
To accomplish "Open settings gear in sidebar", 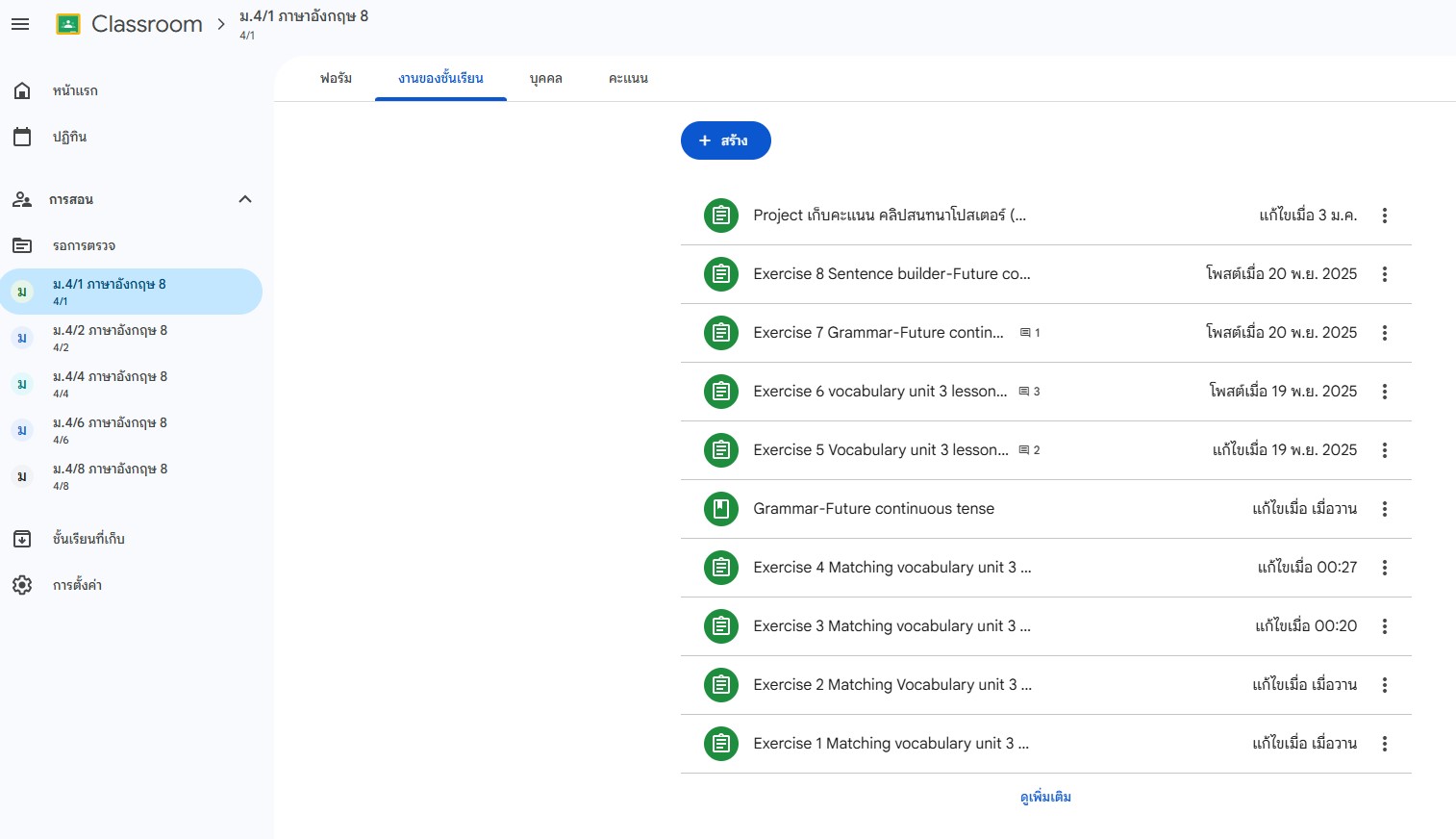I will pyautogui.click(x=22, y=585).
